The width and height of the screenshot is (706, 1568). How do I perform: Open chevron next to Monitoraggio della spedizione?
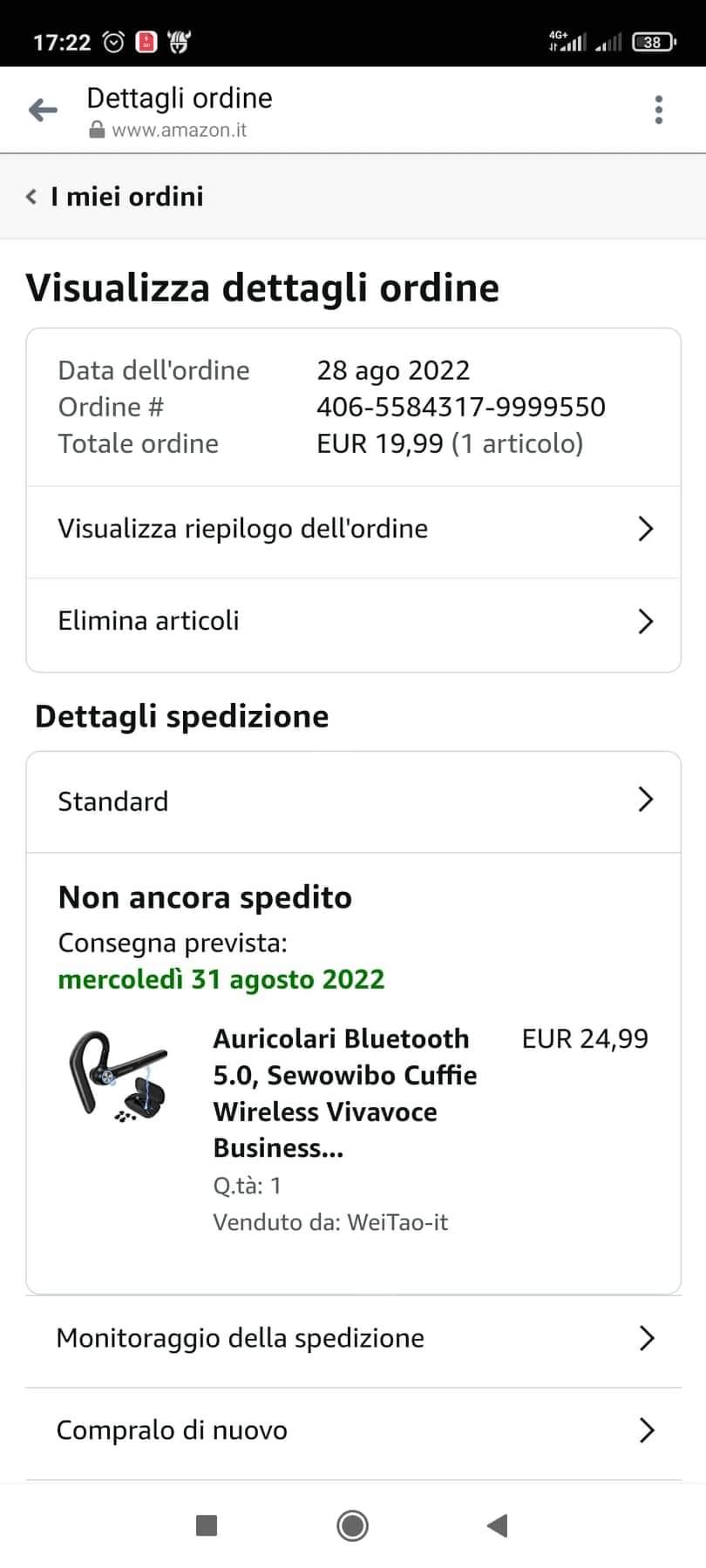646,1338
